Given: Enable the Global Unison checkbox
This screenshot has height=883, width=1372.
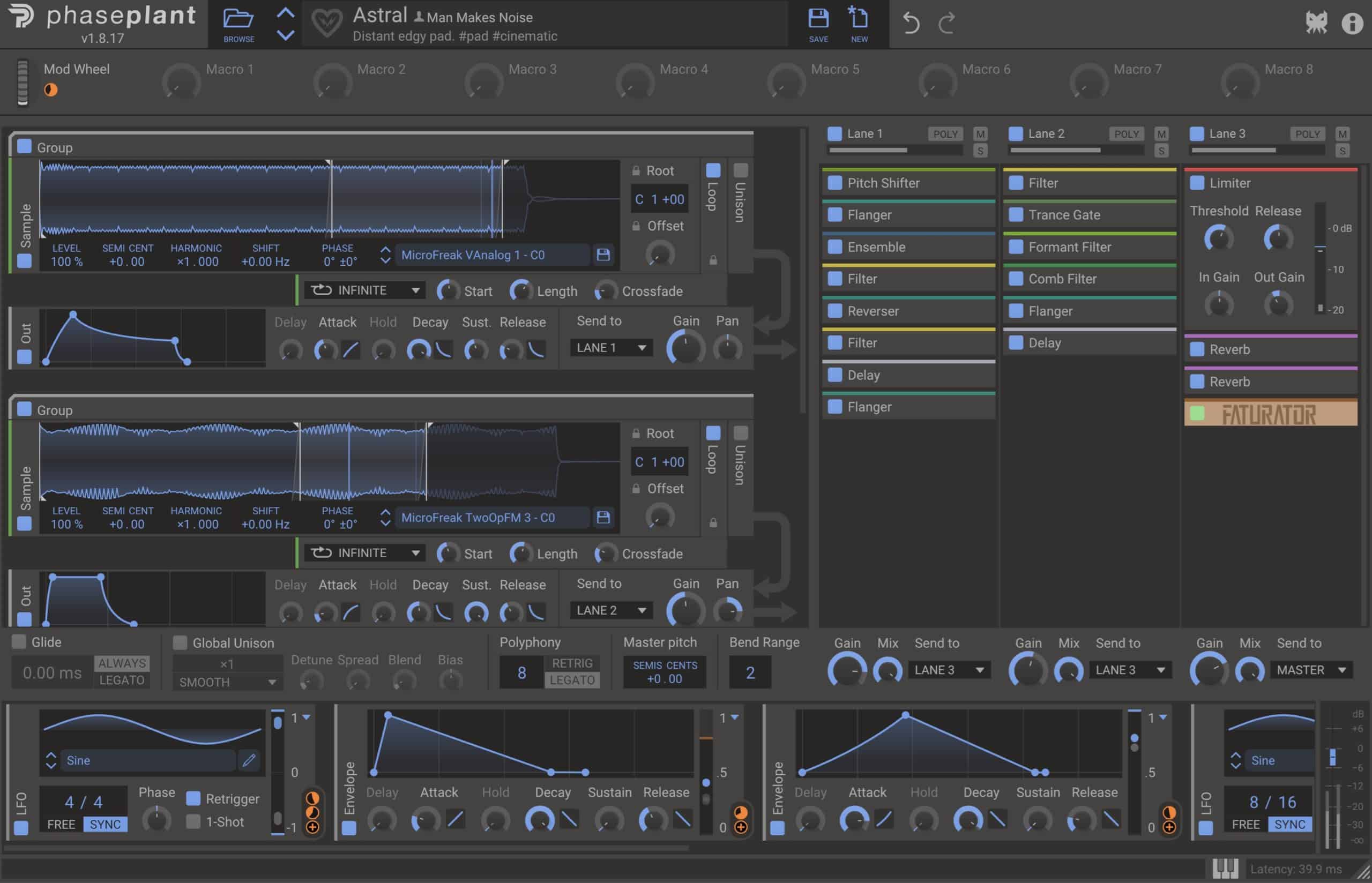Looking at the screenshot, I should pyautogui.click(x=180, y=642).
